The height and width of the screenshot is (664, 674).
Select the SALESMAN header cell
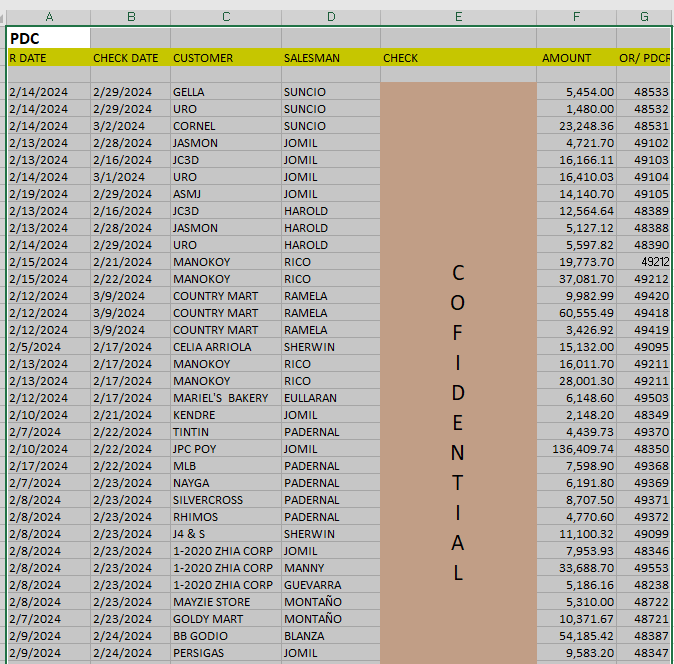click(x=330, y=58)
